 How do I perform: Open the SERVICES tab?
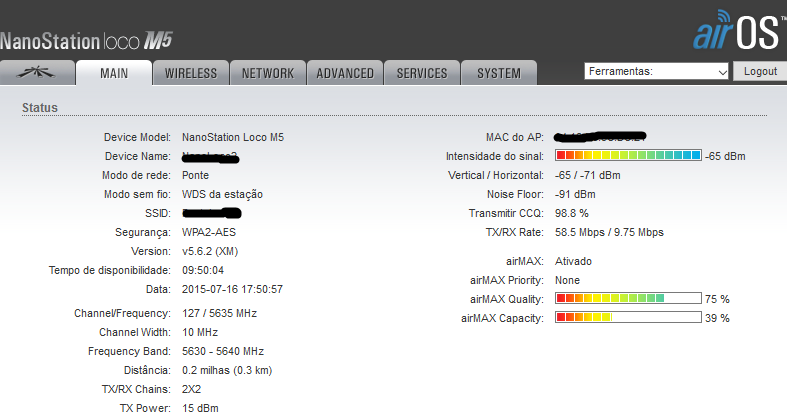pos(422,73)
